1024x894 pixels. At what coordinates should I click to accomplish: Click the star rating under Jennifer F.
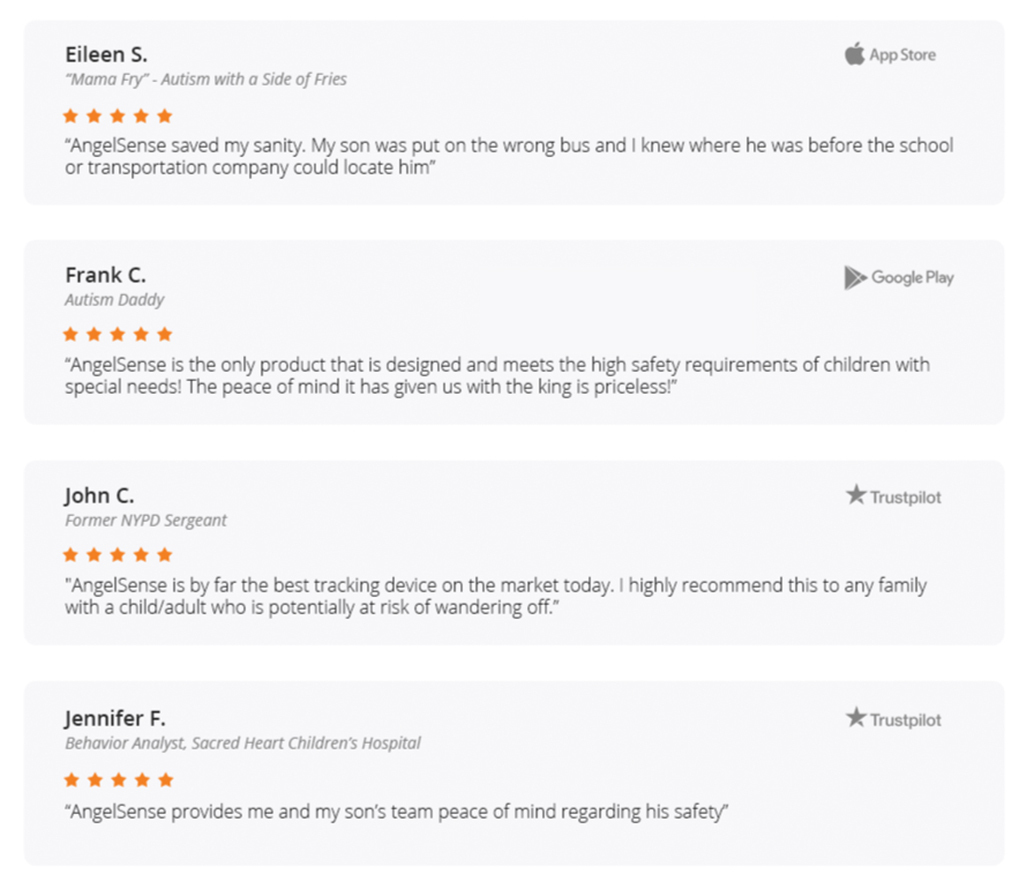pyautogui.click(x=118, y=780)
